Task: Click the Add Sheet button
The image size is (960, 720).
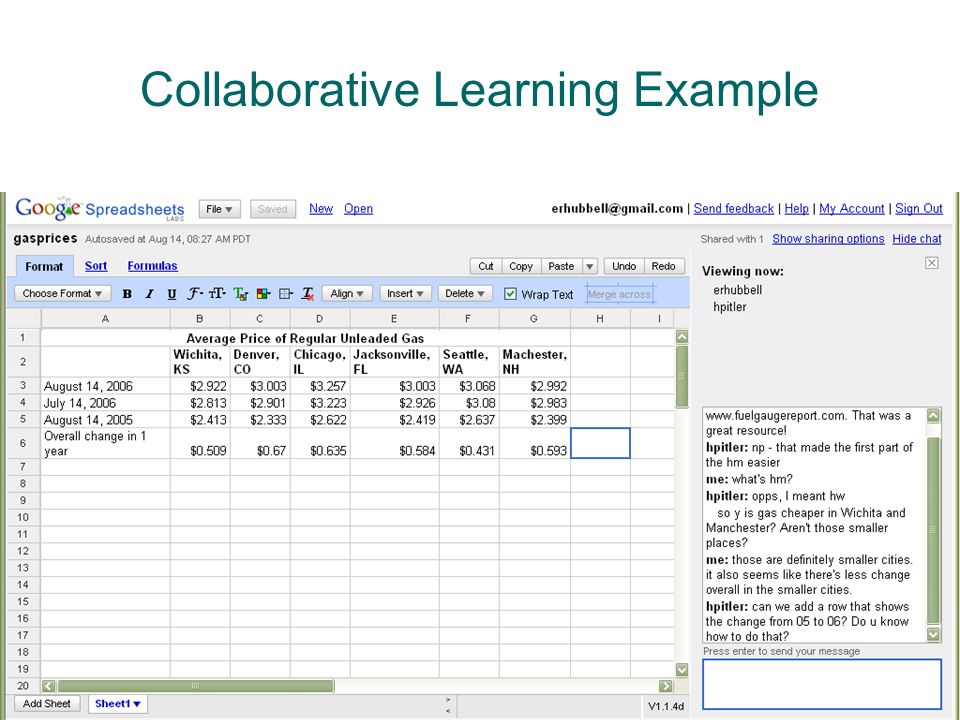Action: tap(47, 704)
